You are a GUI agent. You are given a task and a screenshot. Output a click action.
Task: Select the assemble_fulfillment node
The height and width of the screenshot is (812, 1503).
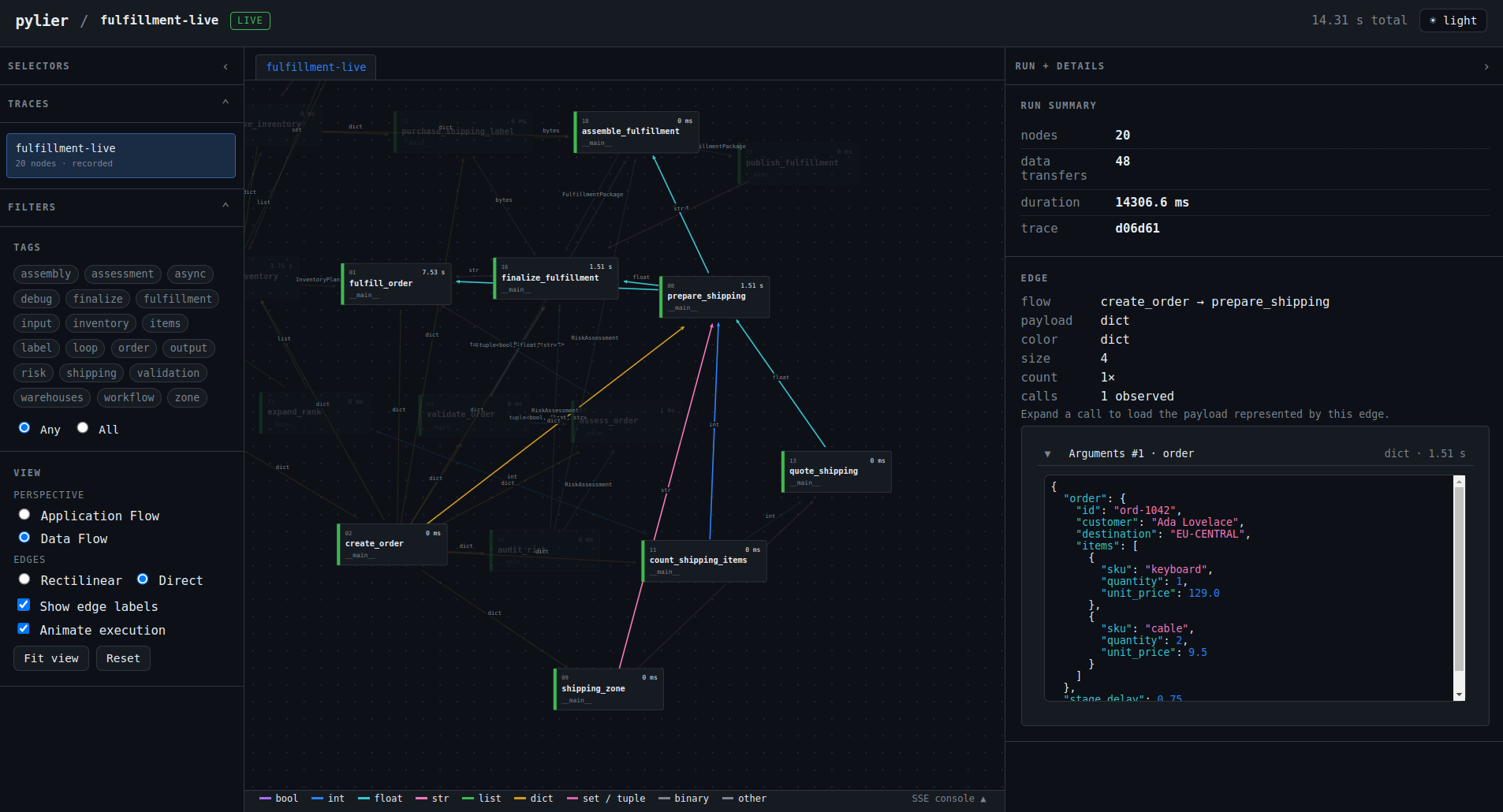click(x=636, y=132)
